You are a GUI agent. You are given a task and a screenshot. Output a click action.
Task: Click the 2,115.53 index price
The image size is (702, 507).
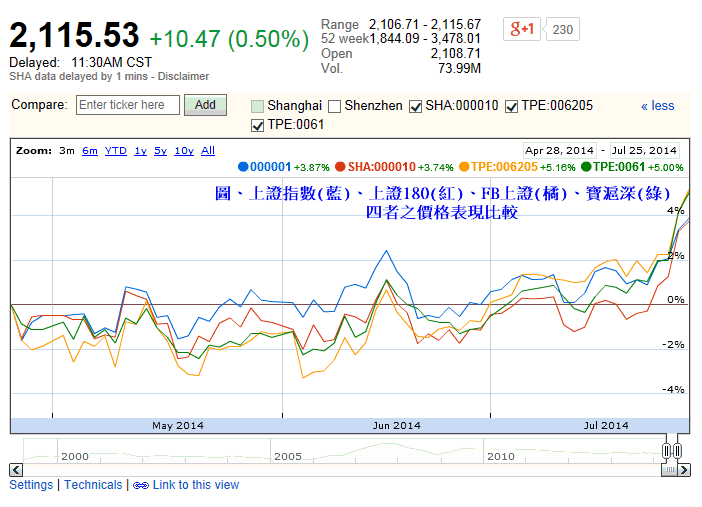tap(74, 35)
